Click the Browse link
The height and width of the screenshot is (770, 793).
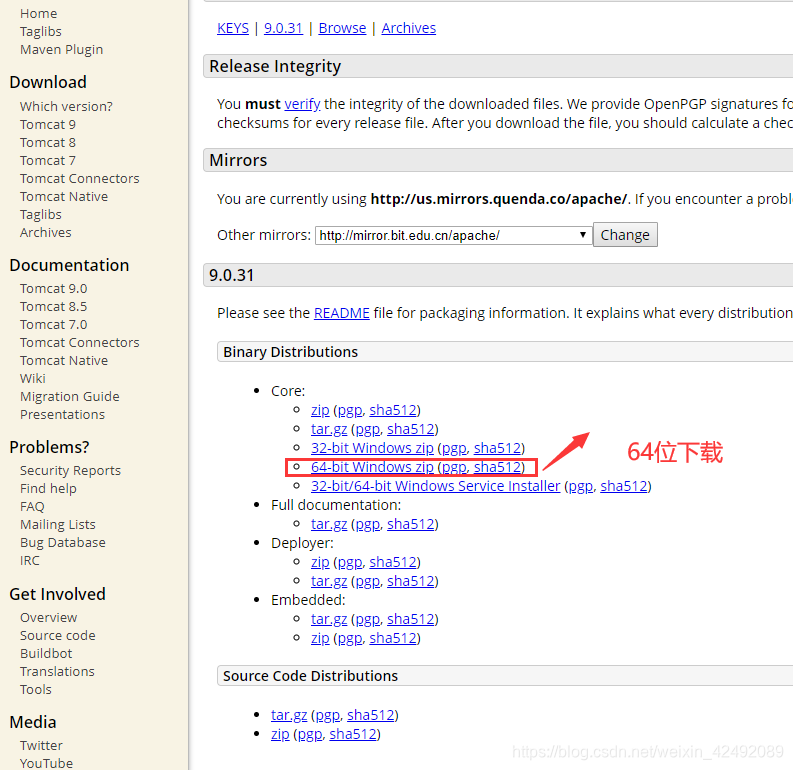pyautogui.click(x=342, y=28)
